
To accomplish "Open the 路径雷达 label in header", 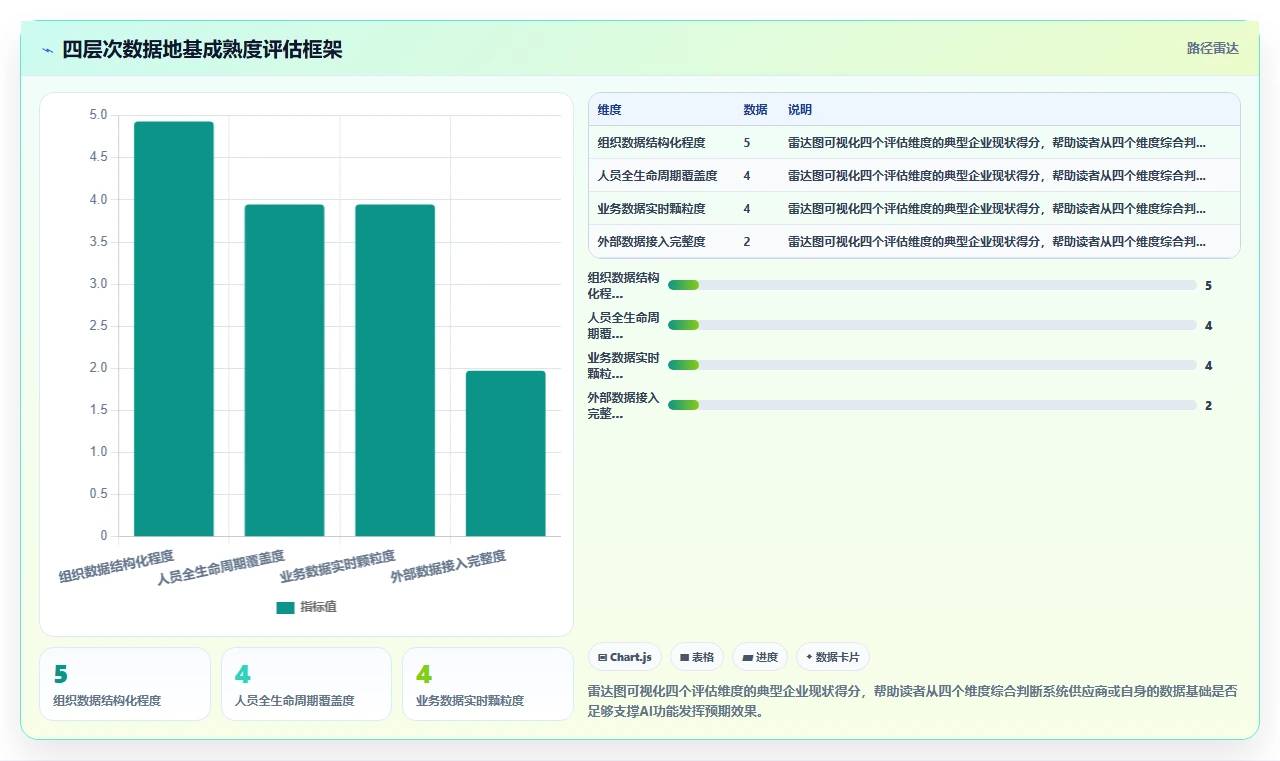I will (1212, 48).
